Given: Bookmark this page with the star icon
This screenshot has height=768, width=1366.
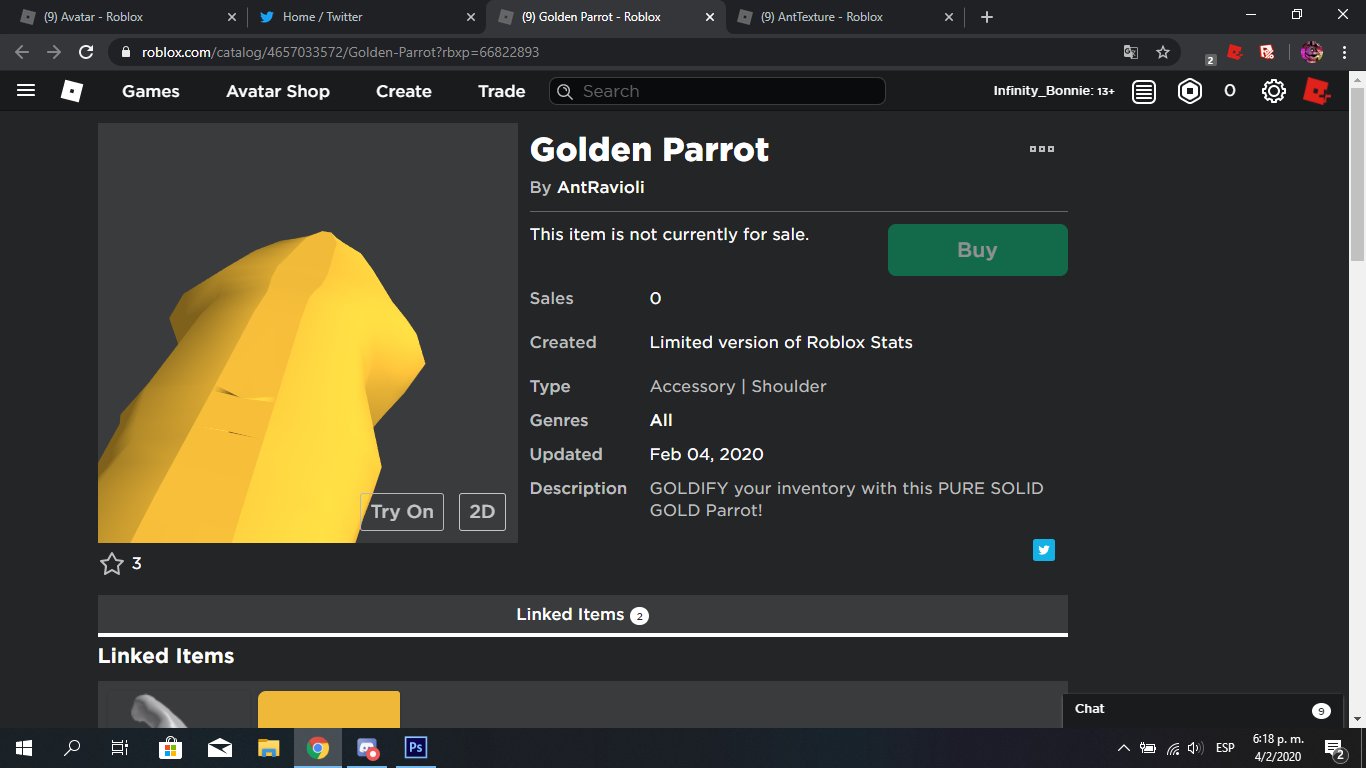Looking at the screenshot, I should pos(1162,52).
